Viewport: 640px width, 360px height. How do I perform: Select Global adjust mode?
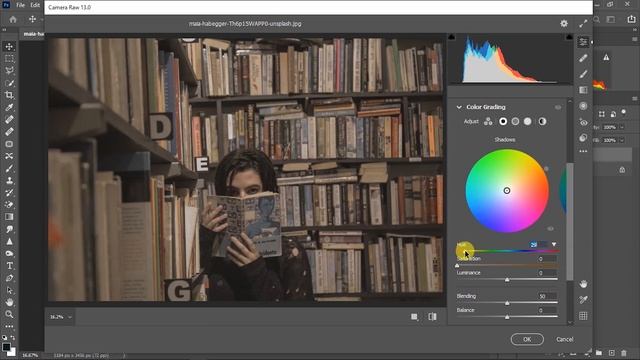click(542, 121)
